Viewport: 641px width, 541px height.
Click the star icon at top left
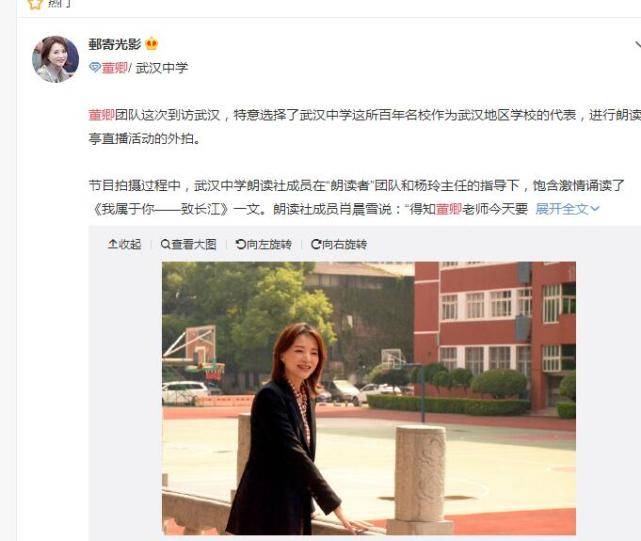click(x=36, y=4)
